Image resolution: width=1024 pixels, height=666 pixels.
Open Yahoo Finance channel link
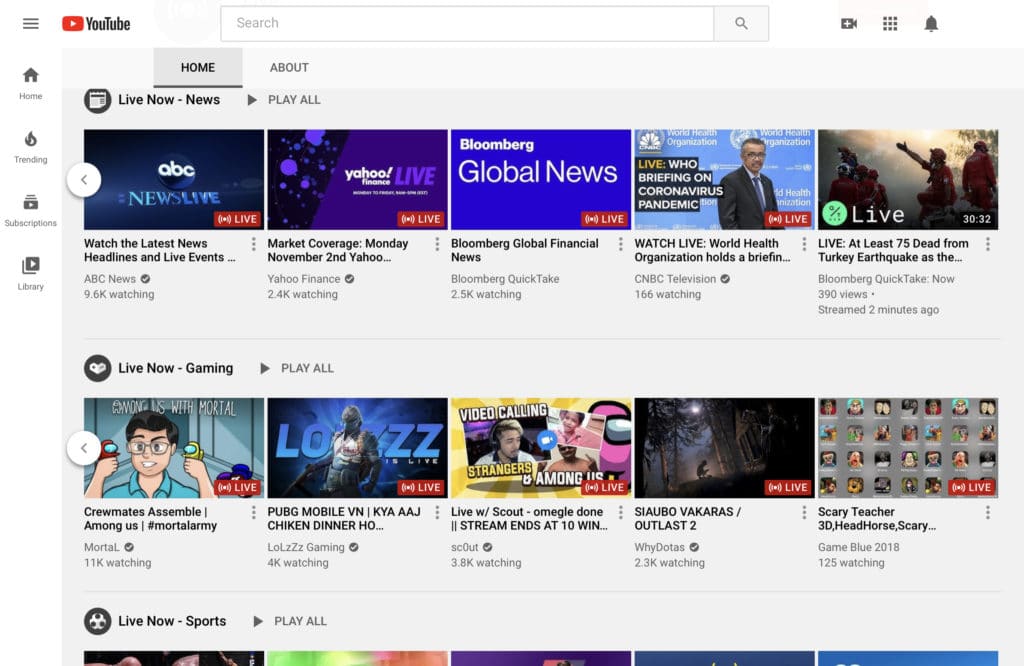[304, 279]
